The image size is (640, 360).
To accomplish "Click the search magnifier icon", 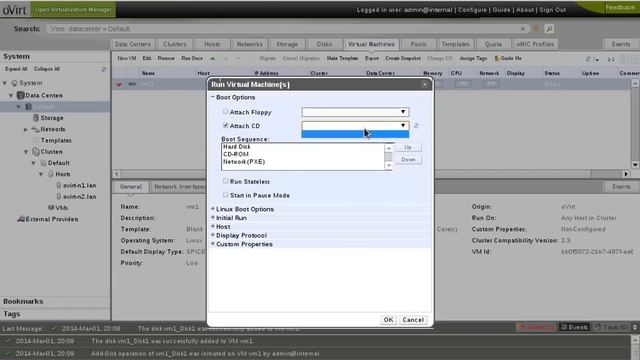I will coord(549,29).
